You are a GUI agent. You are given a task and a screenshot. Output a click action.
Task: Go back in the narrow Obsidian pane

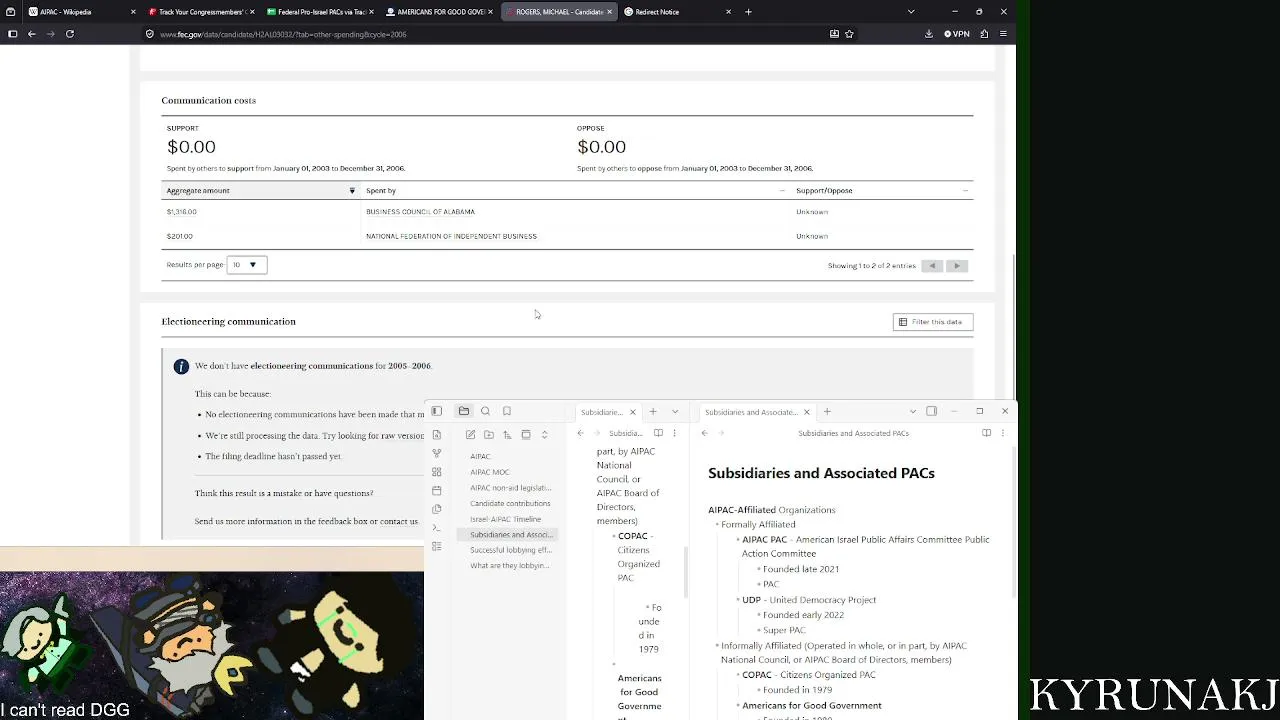[x=580, y=433]
